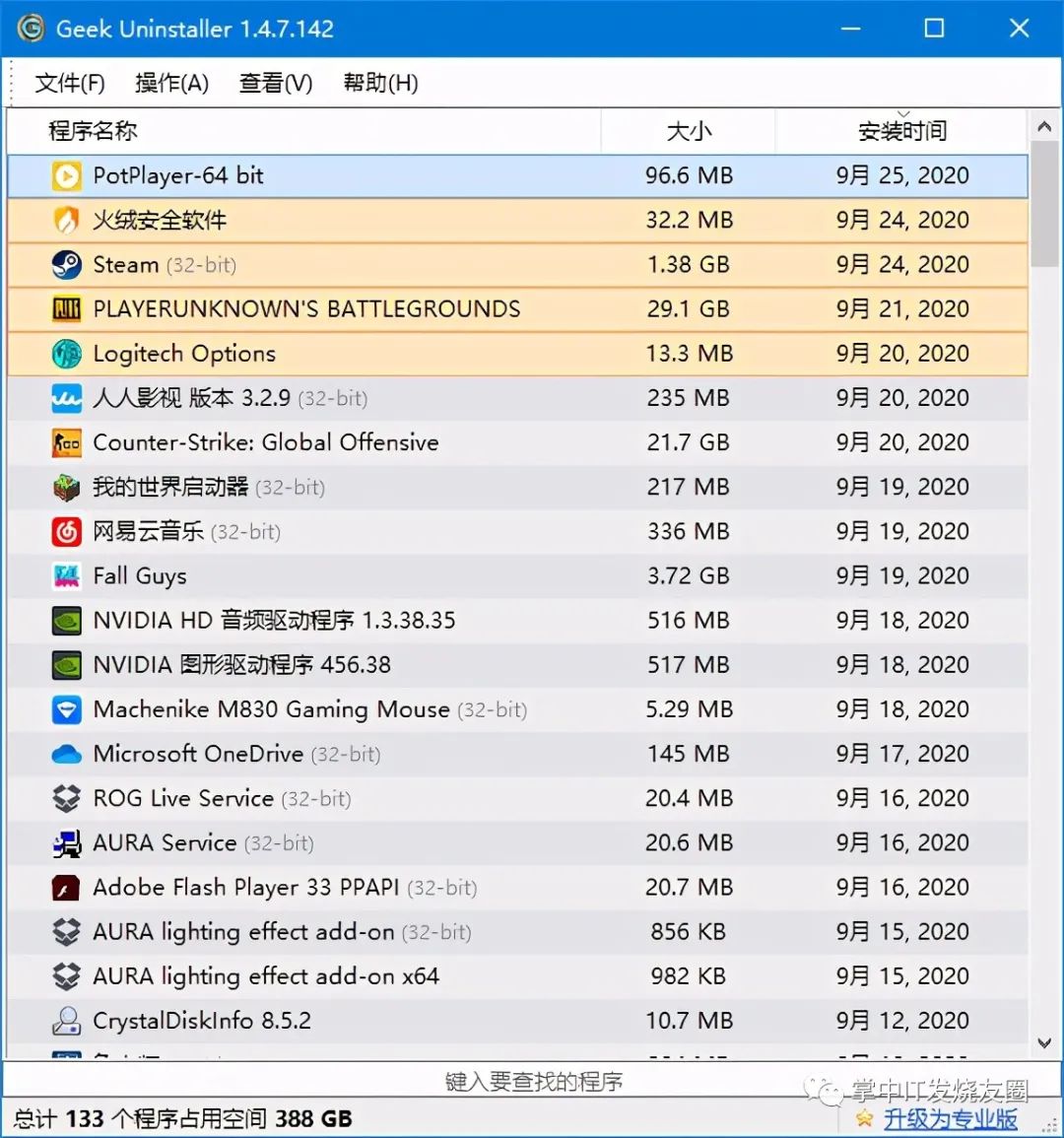The height and width of the screenshot is (1138, 1064).
Task: Click the 9月 21, 2020 install date
Action: coord(902,309)
